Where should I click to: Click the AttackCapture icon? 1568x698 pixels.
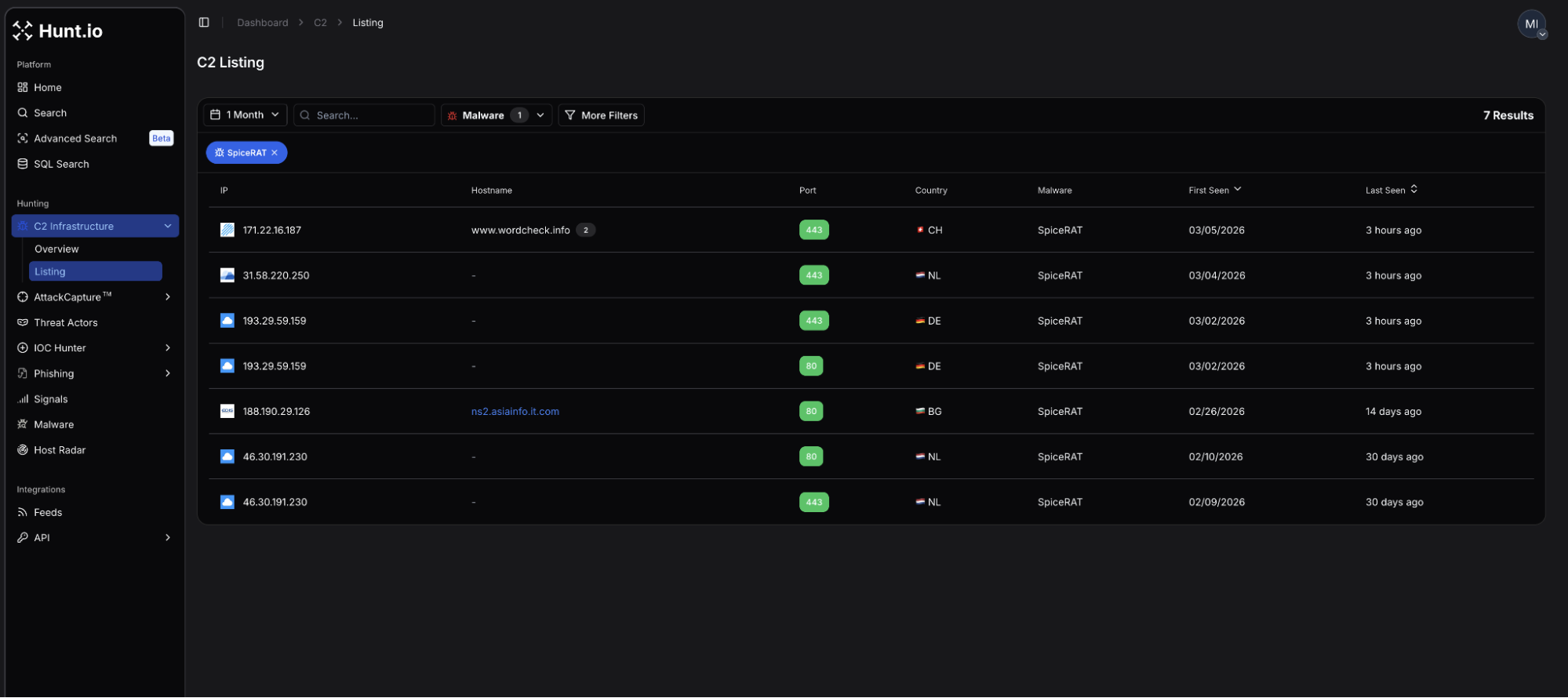click(x=23, y=297)
